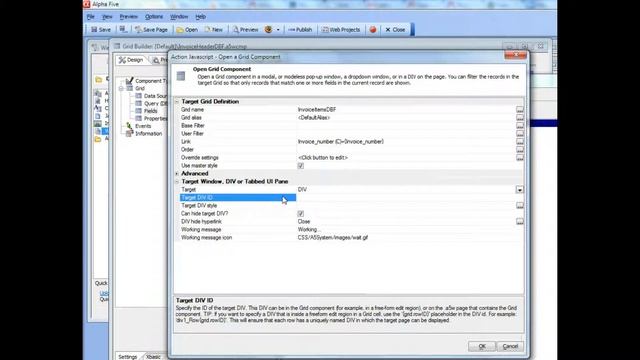This screenshot has height=360, width=640.
Task: Select Fields node in Grid Builder tree
Action: [147, 111]
